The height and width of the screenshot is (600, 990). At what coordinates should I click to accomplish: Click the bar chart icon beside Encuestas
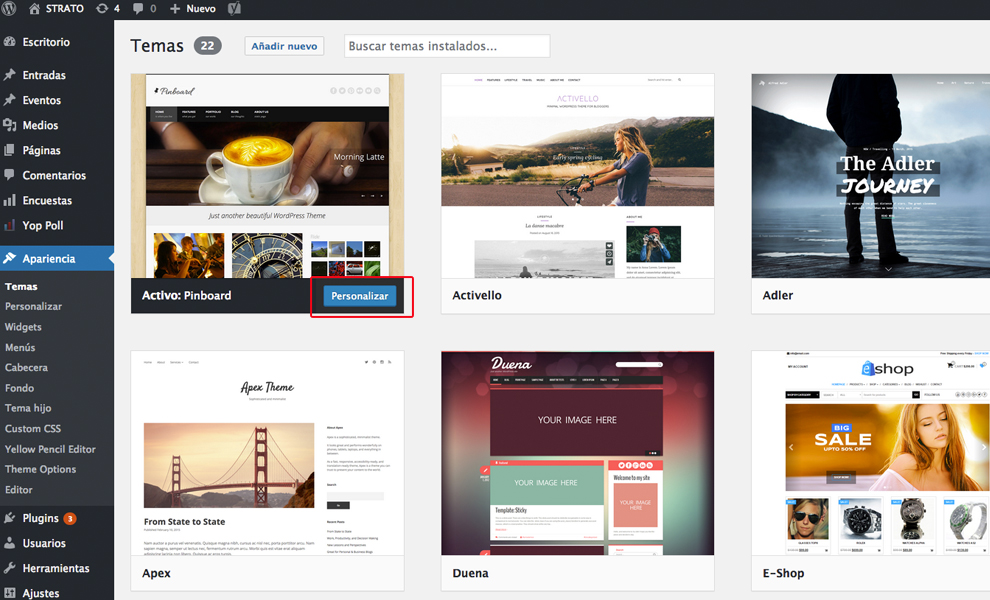coord(9,200)
